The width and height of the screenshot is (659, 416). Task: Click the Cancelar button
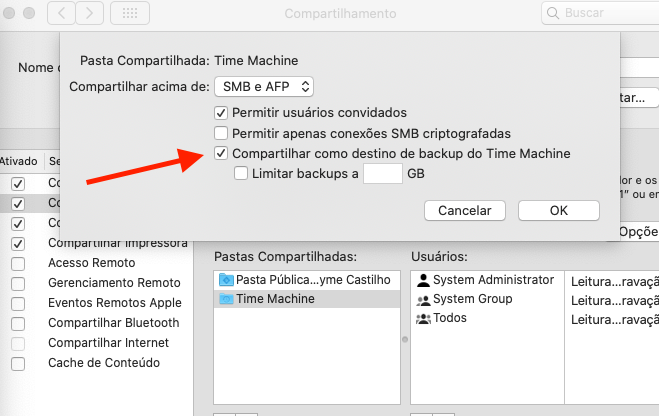click(464, 210)
